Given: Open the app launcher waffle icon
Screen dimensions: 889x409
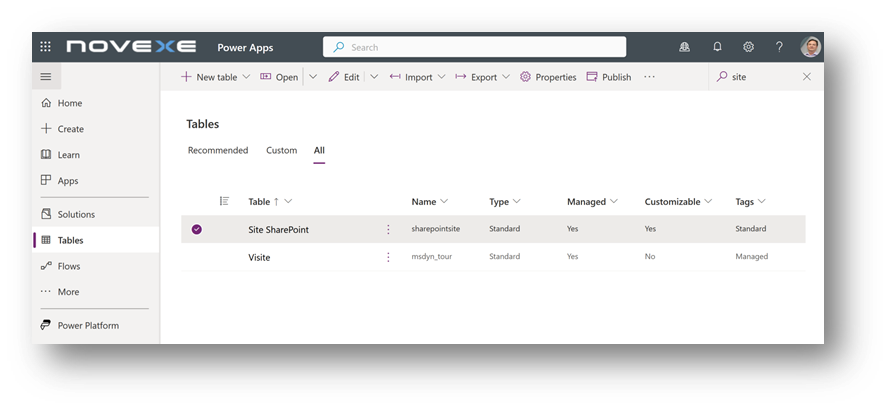Looking at the screenshot, I should click(x=46, y=47).
